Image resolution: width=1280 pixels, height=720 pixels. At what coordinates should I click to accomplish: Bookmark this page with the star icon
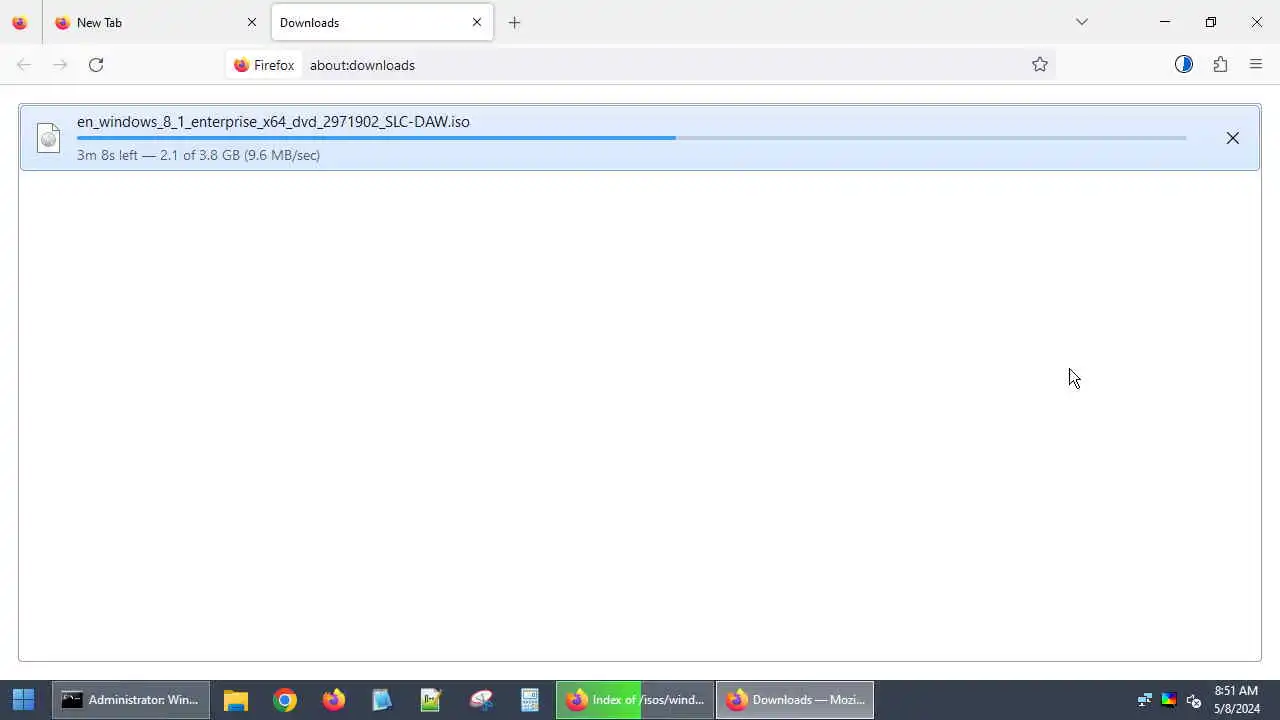pyautogui.click(x=1040, y=65)
